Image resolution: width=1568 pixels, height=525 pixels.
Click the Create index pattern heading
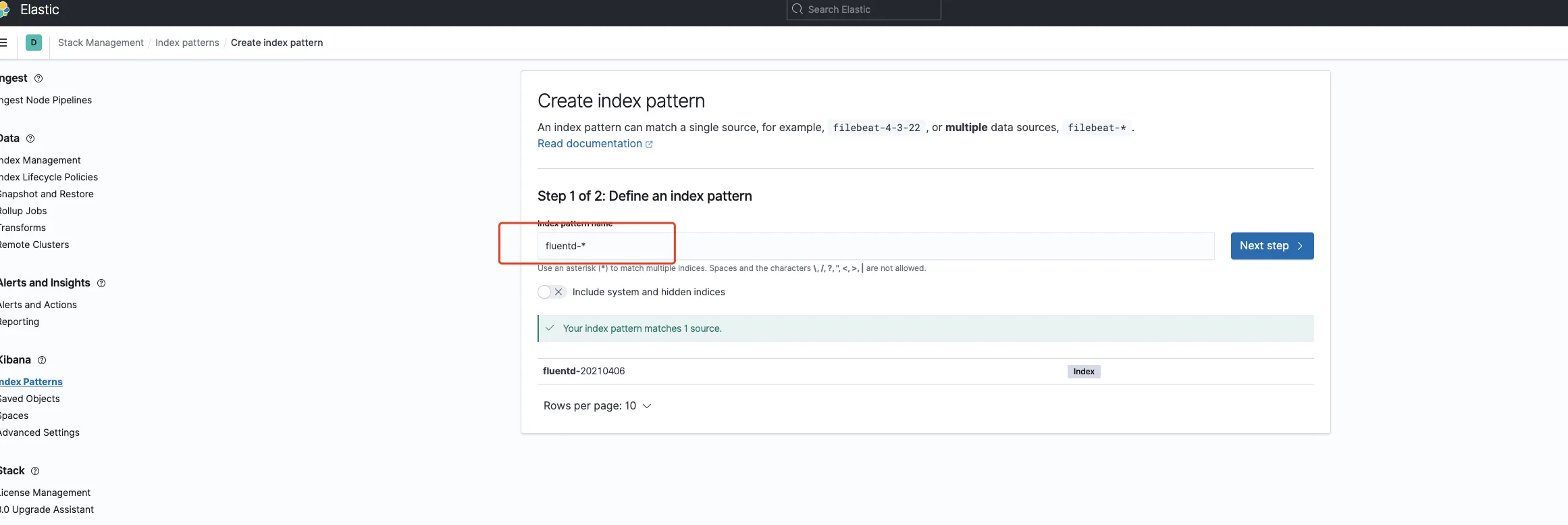621,101
